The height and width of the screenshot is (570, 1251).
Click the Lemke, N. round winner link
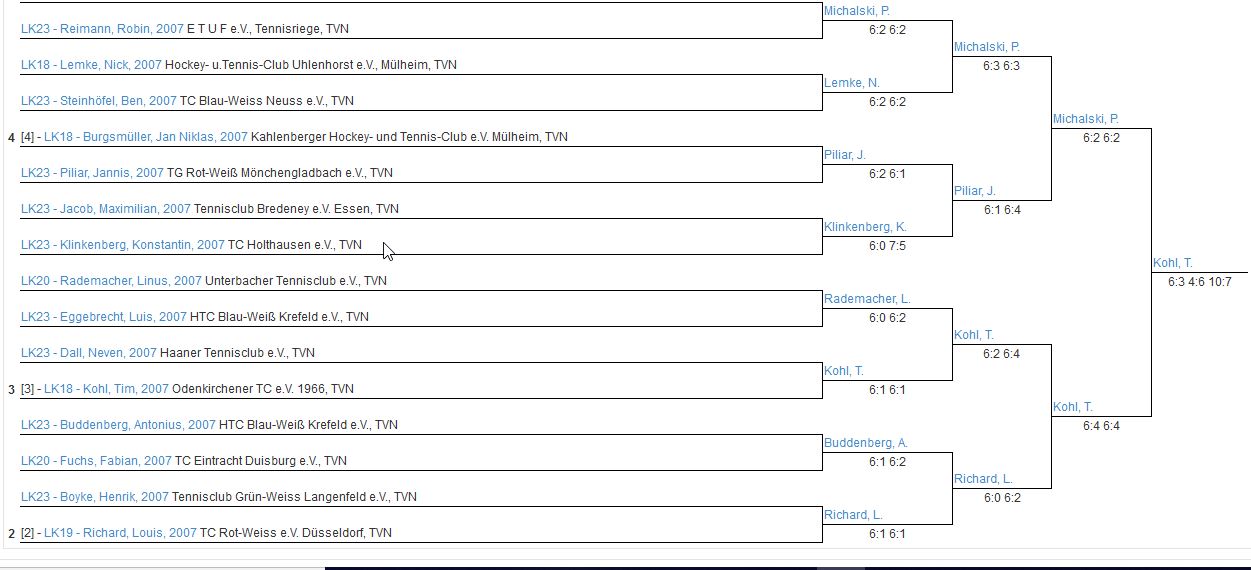852,83
